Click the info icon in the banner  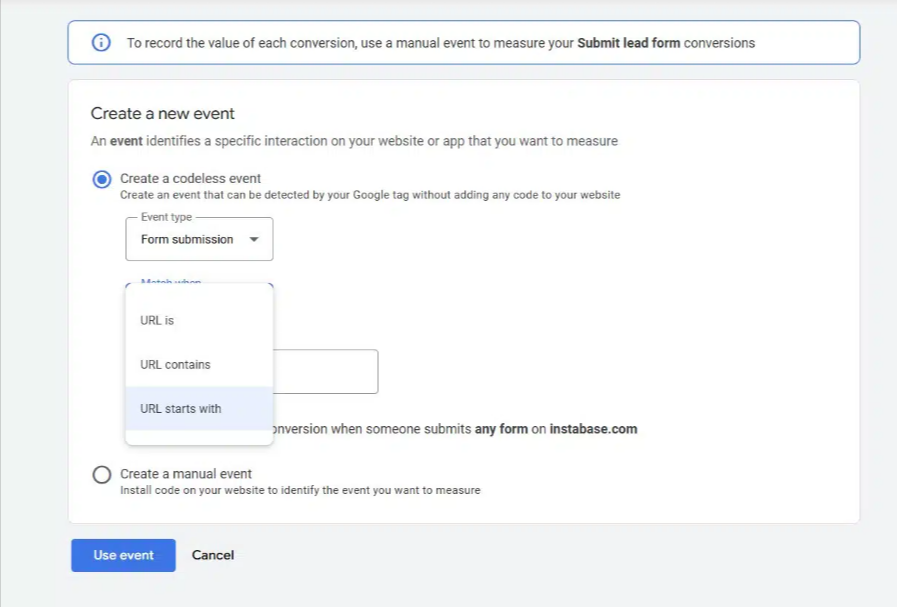pos(100,43)
